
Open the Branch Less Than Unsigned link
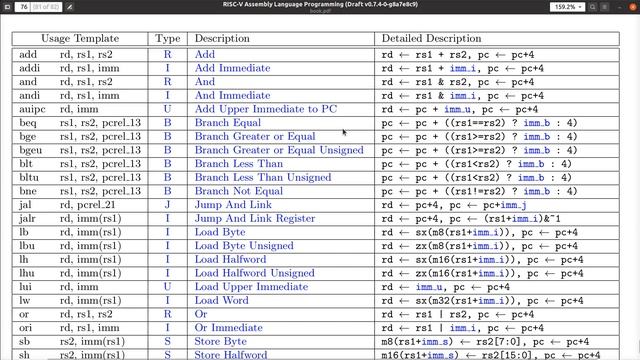pos(263,177)
